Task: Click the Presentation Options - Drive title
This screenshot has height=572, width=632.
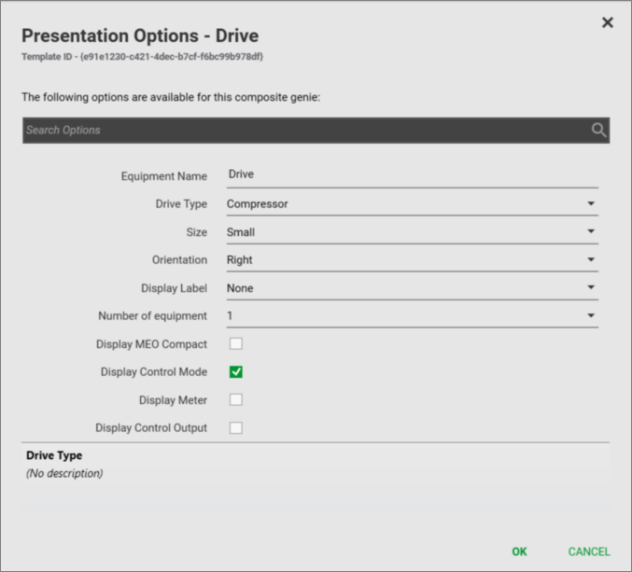Action: 140,36
